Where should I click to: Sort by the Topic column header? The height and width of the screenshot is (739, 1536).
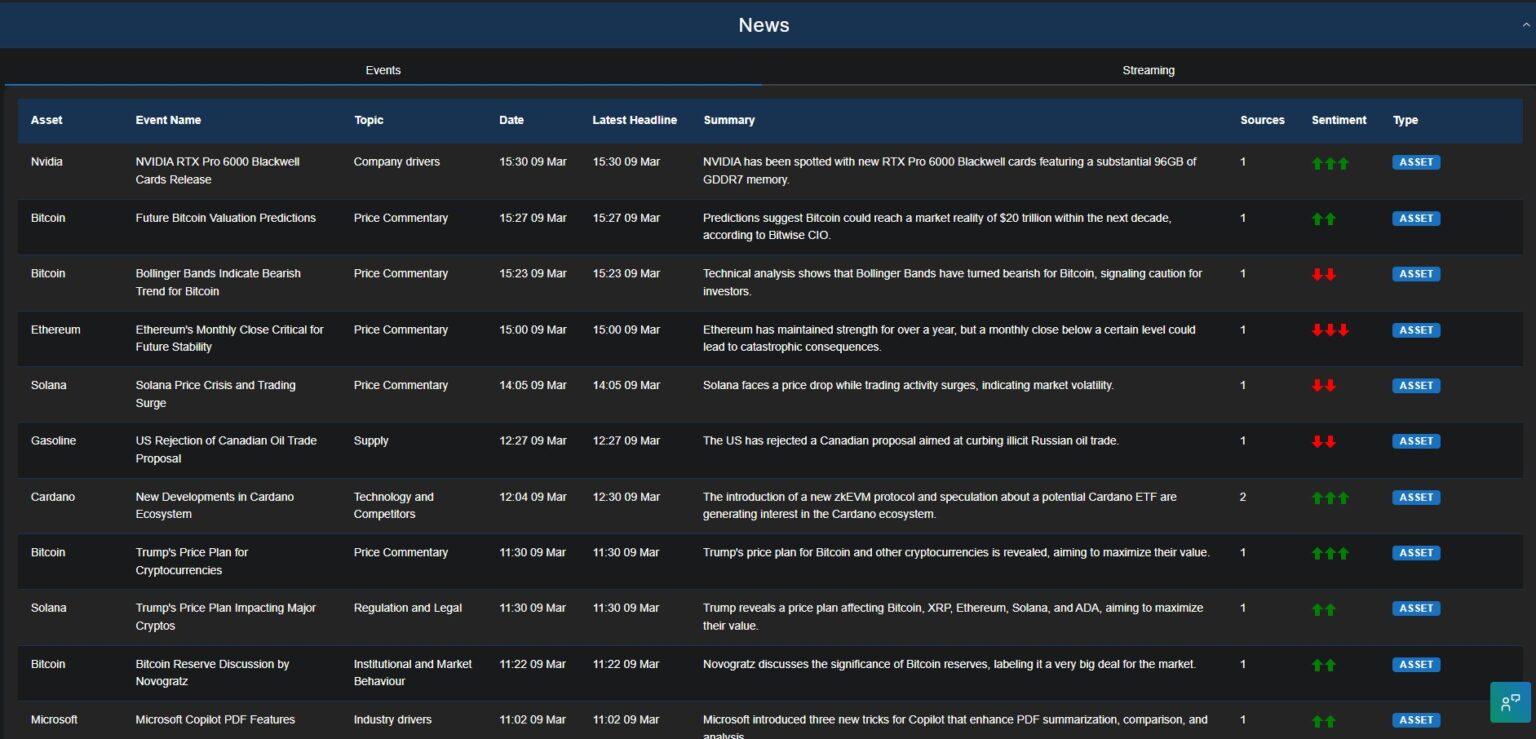(x=368, y=120)
